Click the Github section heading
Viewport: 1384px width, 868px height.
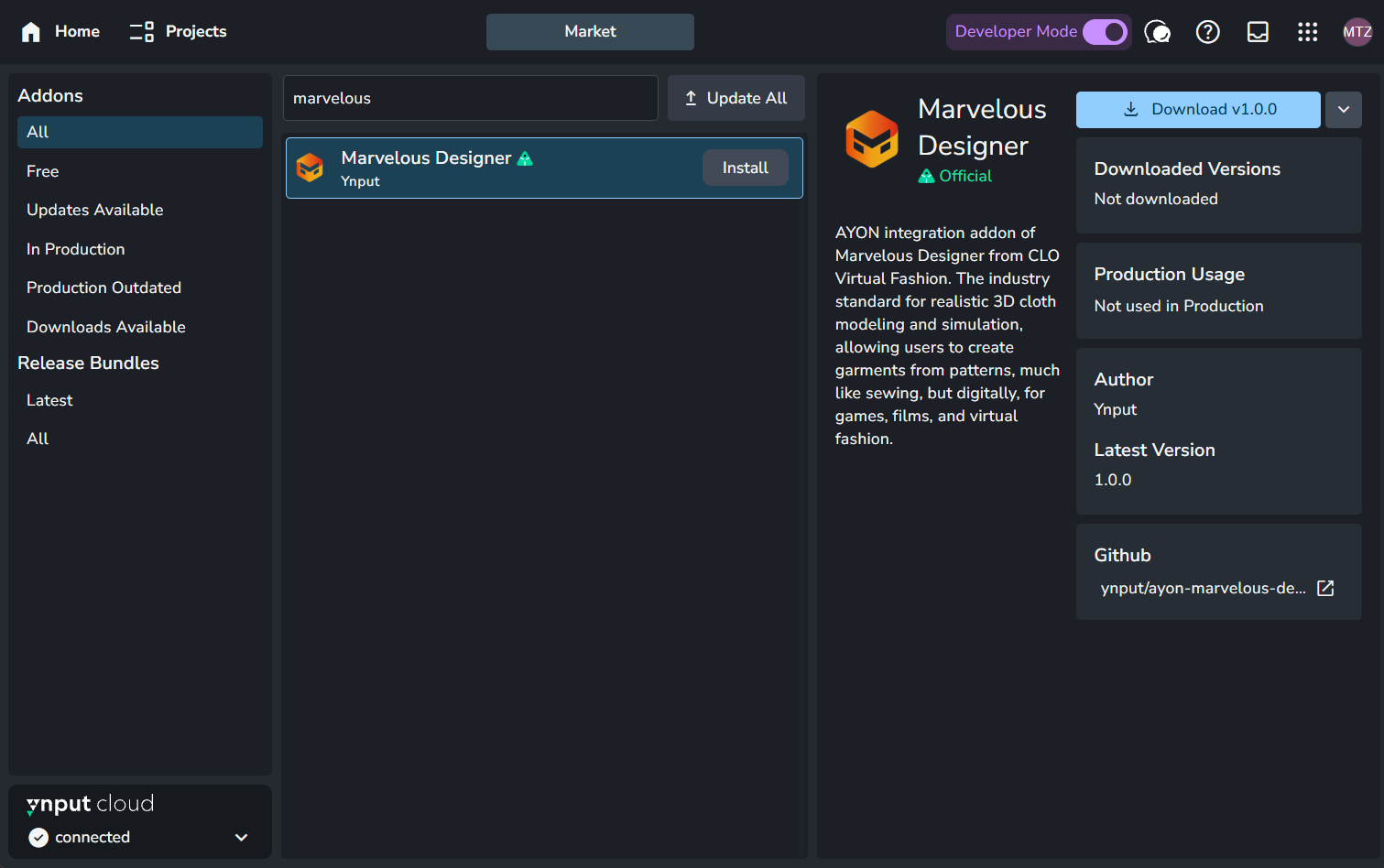[1122, 556]
